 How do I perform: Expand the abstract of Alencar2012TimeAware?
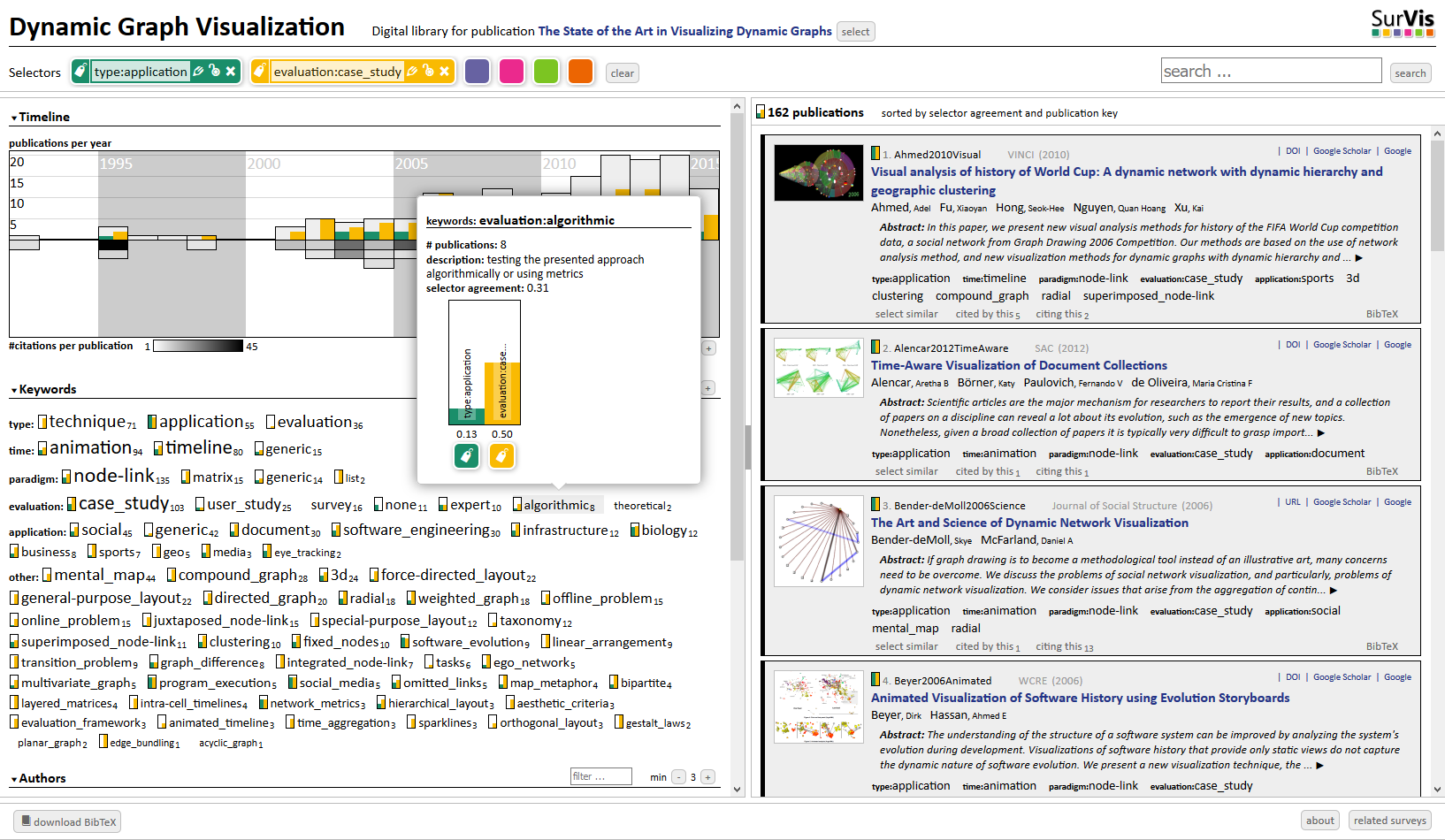click(x=1321, y=433)
